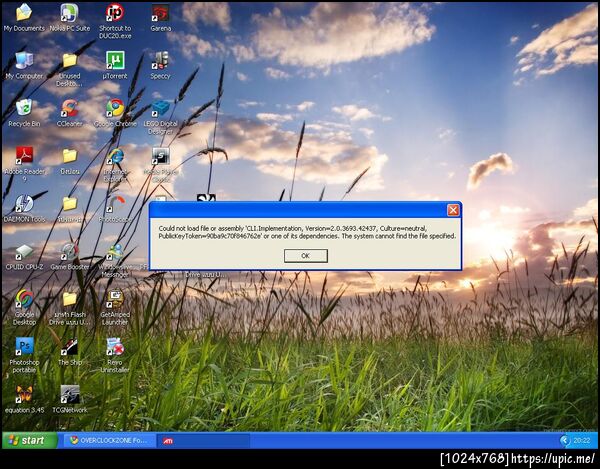
Task: Click The Ship game icon
Action: point(70,351)
